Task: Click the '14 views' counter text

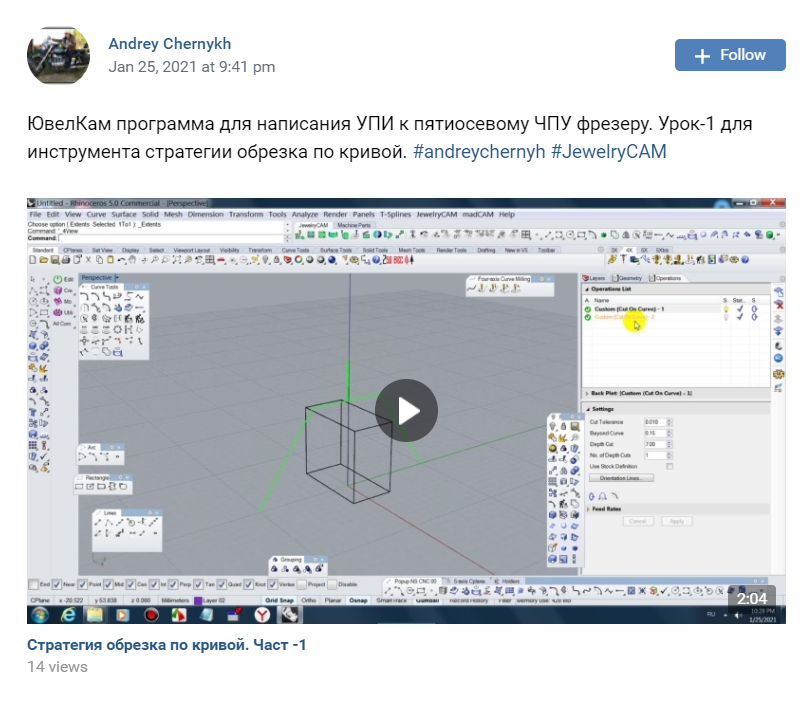Action: tap(57, 667)
